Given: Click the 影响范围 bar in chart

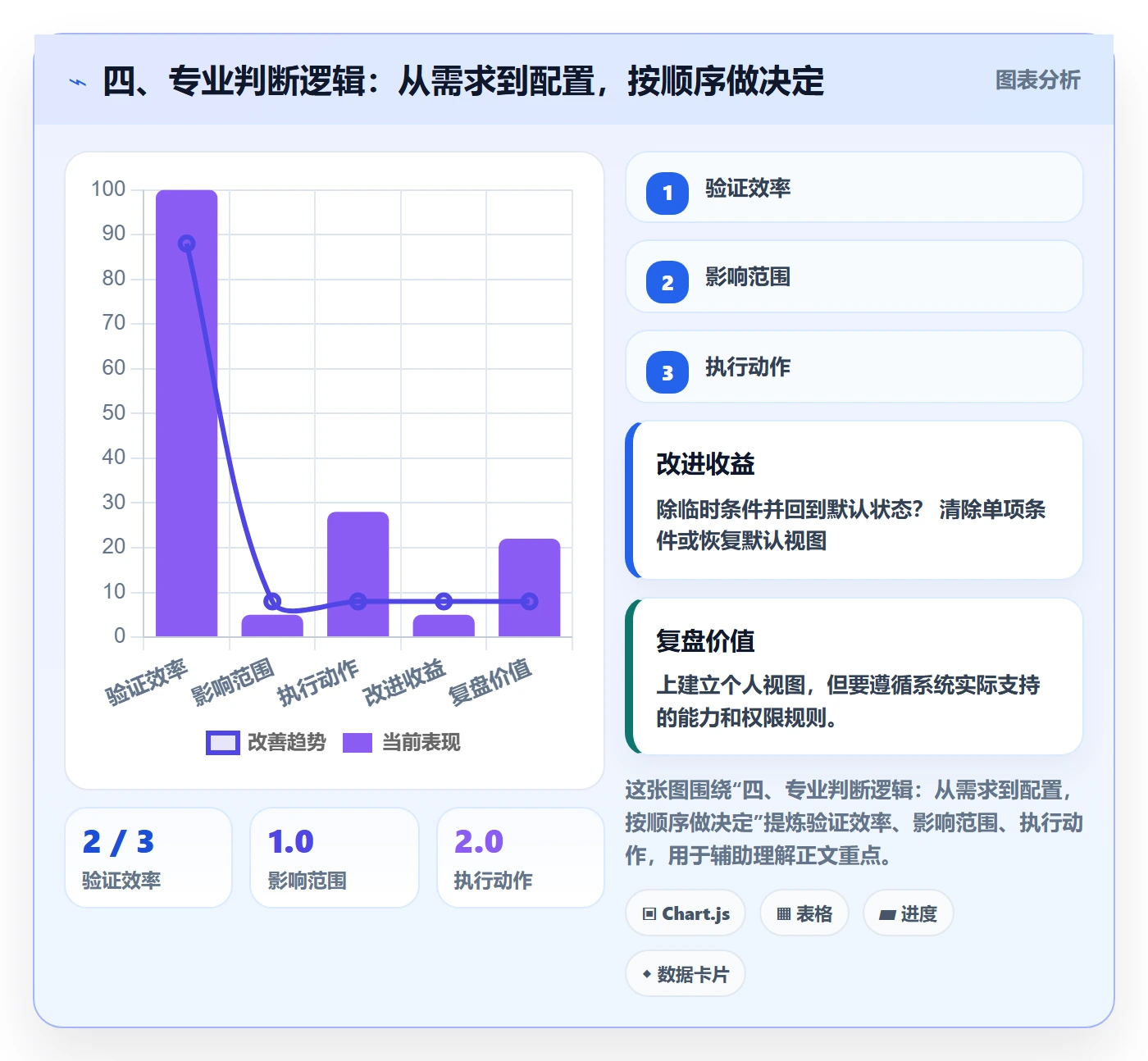Looking at the screenshot, I should pos(272,626).
